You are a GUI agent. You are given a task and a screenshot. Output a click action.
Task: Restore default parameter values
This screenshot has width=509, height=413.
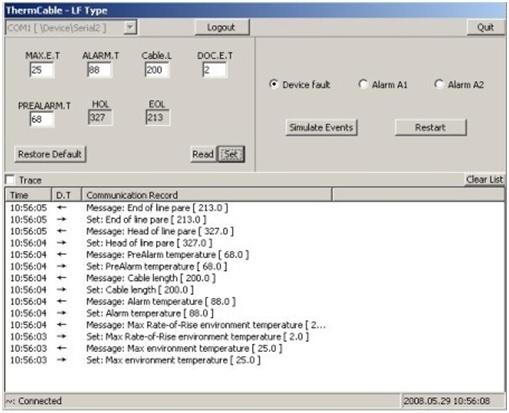click(x=50, y=154)
